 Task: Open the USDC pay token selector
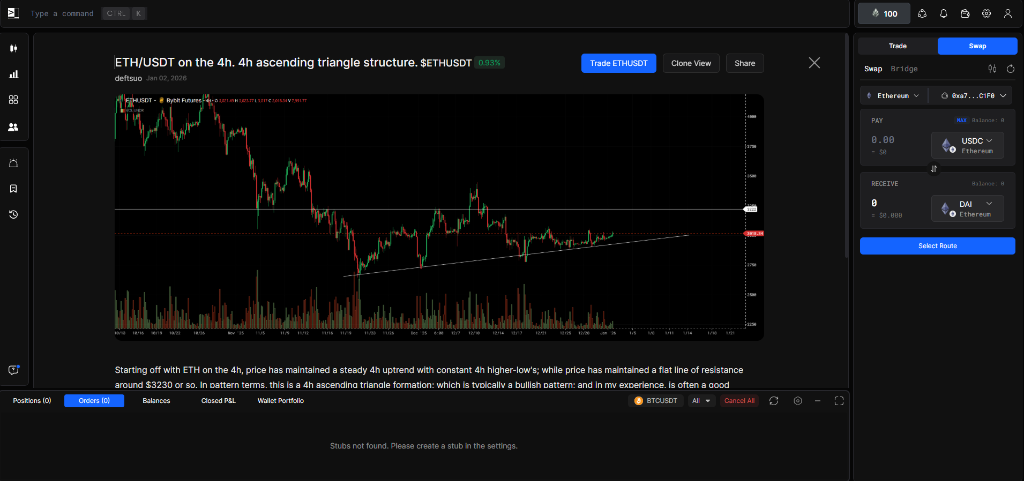coord(967,145)
